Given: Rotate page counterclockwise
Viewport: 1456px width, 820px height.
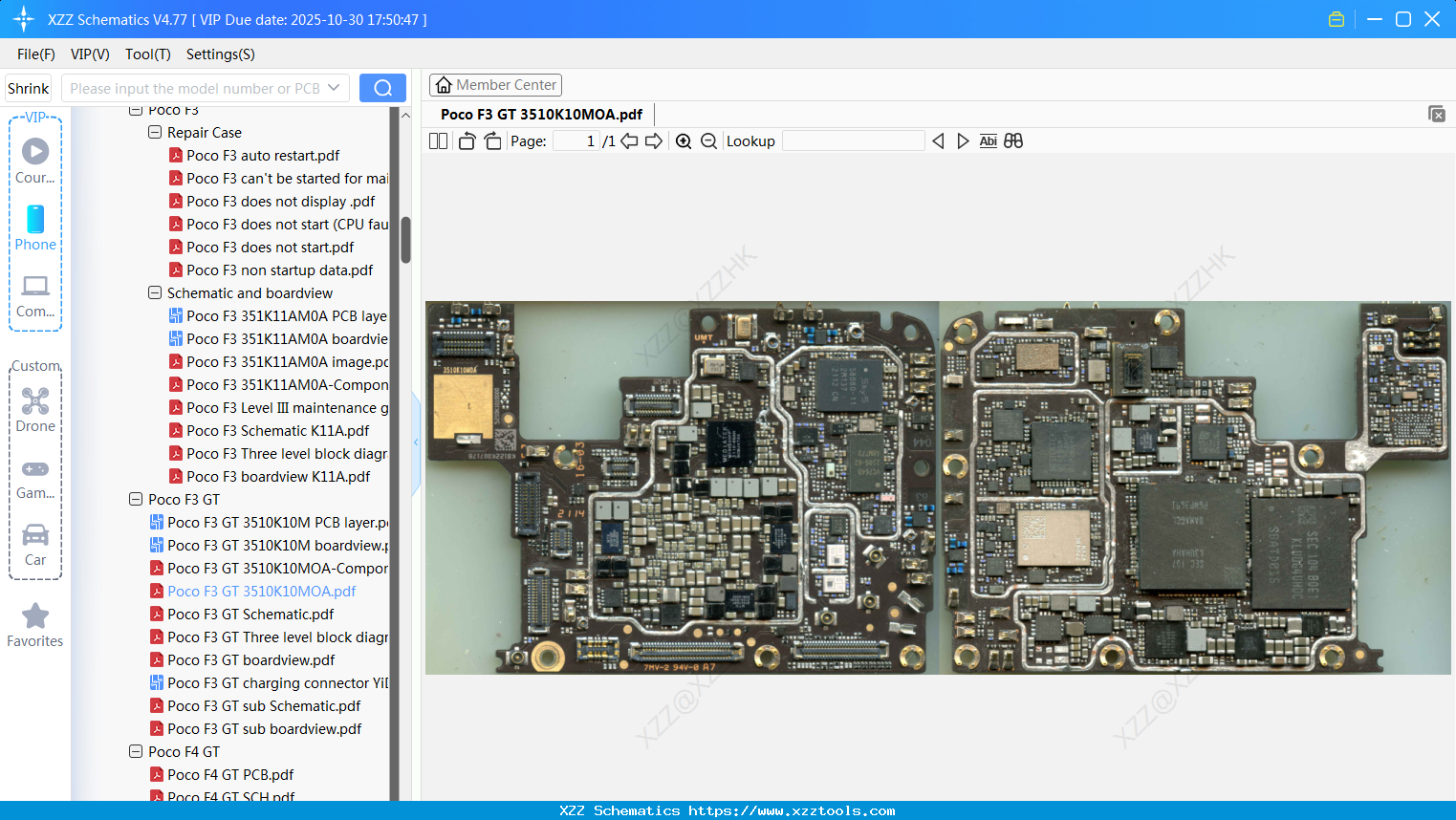Looking at the screenshot, I should point(467,141).
